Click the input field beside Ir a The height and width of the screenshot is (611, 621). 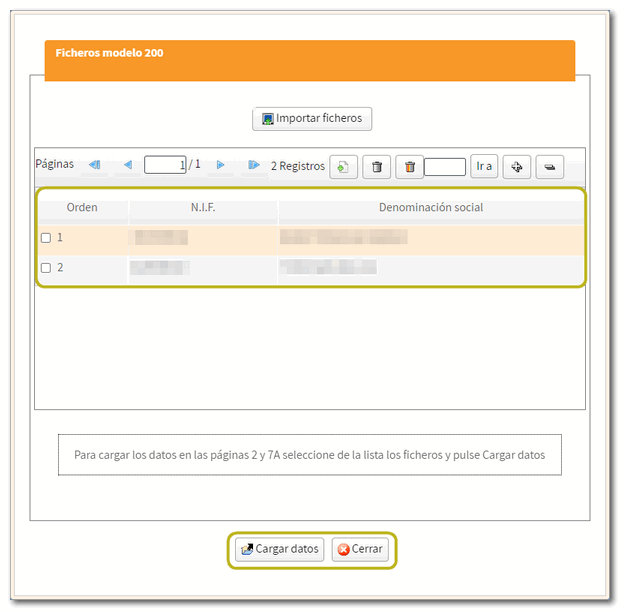click(445, 167)
